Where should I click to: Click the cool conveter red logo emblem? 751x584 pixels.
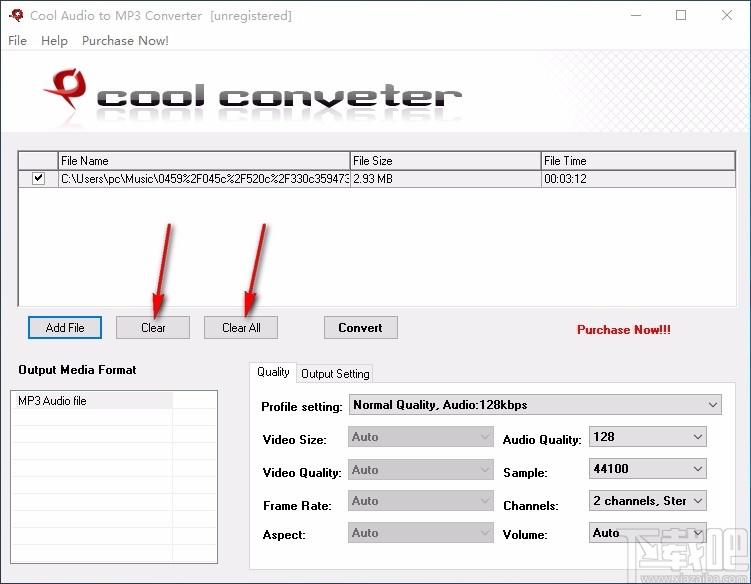coord(66,89)
